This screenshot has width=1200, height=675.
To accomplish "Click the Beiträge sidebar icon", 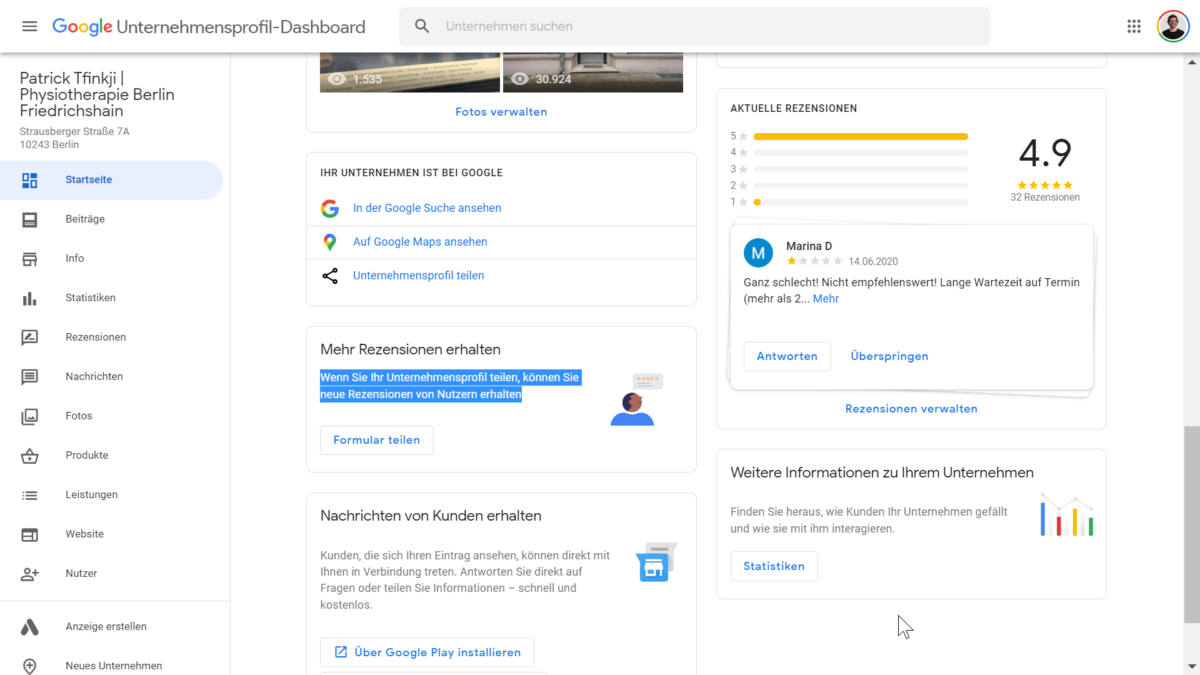I will tap(30, 219).
